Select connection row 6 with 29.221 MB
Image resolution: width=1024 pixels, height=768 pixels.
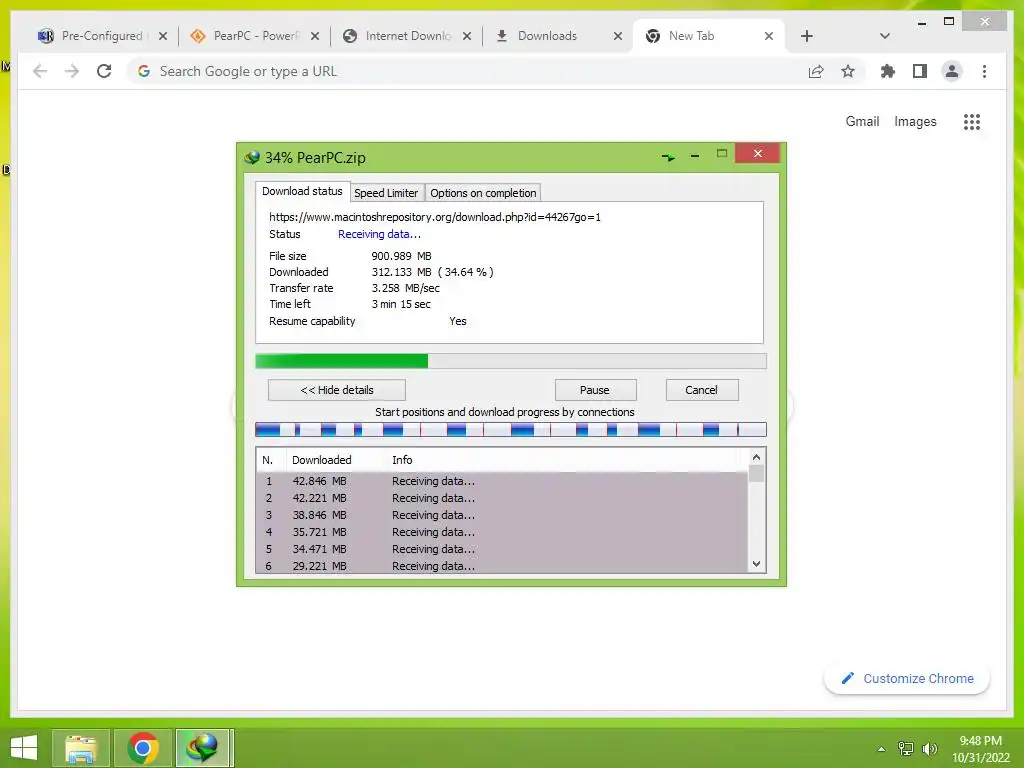click(x=502, y=566)
